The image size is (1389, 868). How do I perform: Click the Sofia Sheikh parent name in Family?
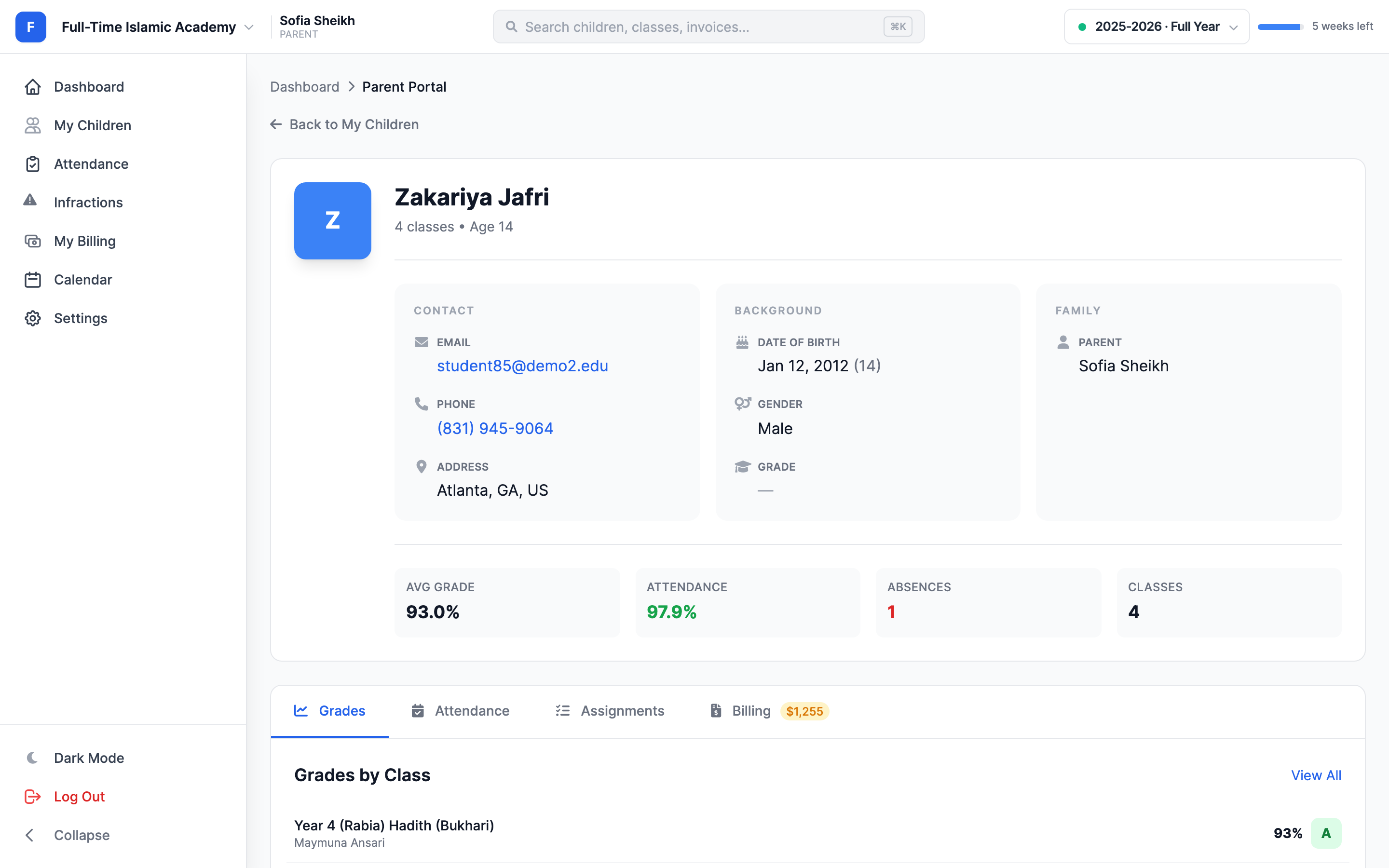[x=1123, y=366]
